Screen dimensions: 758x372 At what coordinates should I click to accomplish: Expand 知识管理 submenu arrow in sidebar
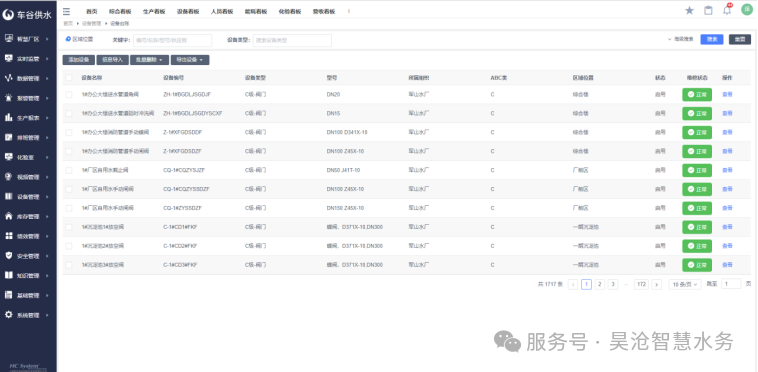(x=47, y=275)
